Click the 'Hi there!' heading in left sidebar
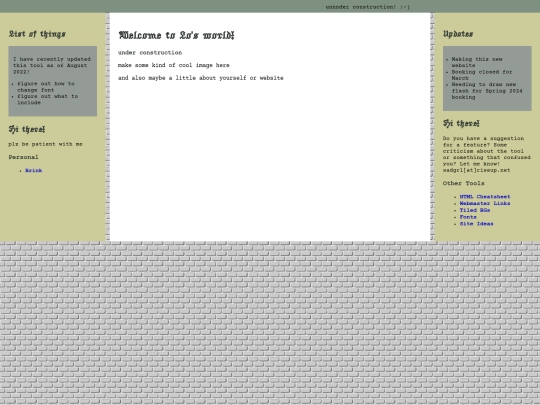540x405 pixels. click(x=27, y=129)
